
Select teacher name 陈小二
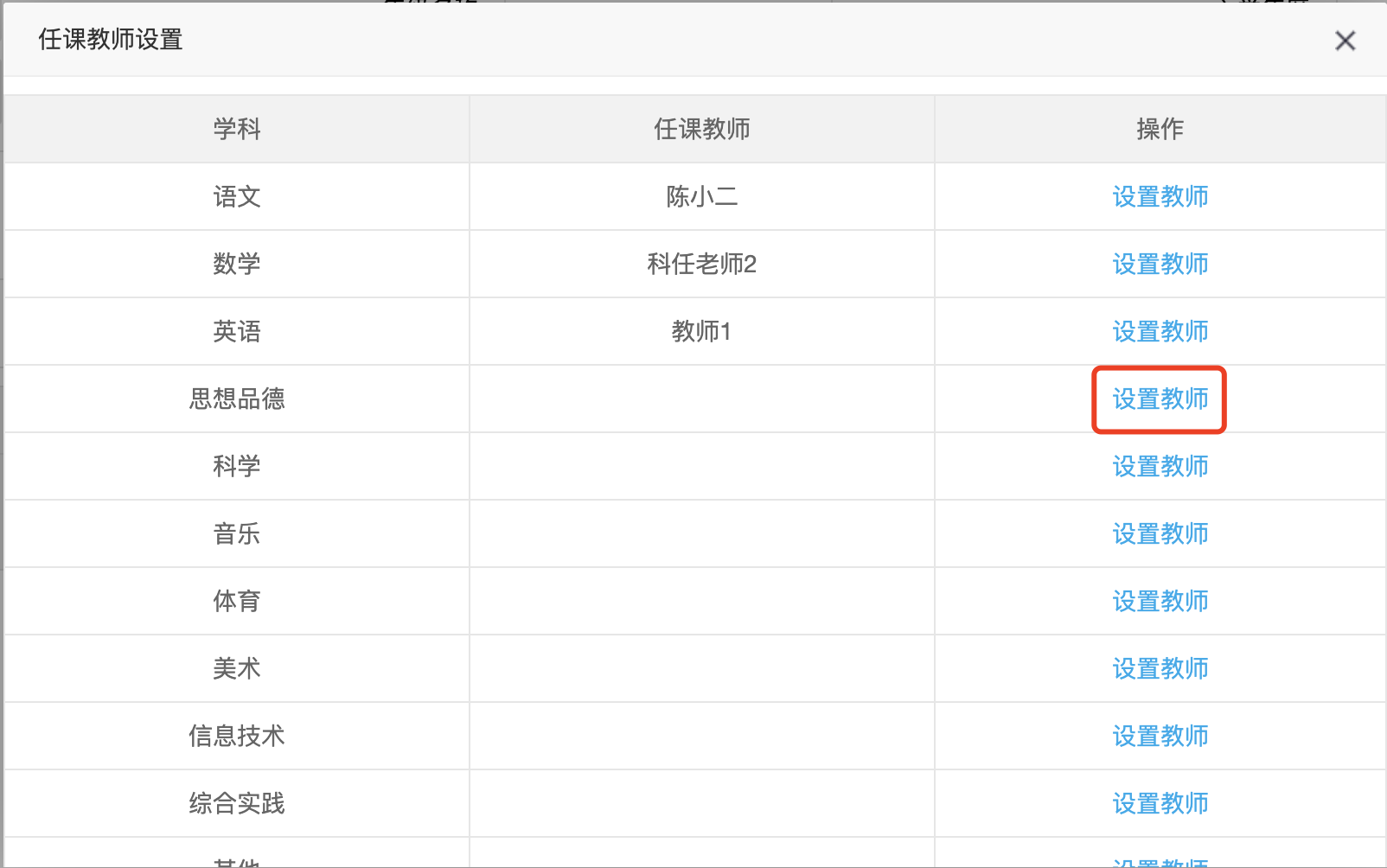pyautogui.click(x=701, y=197)
